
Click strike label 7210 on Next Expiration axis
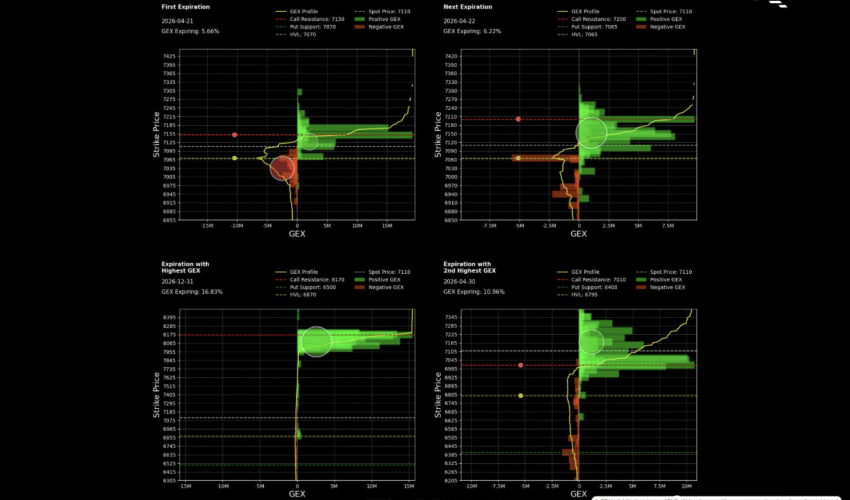pos(450,117)
